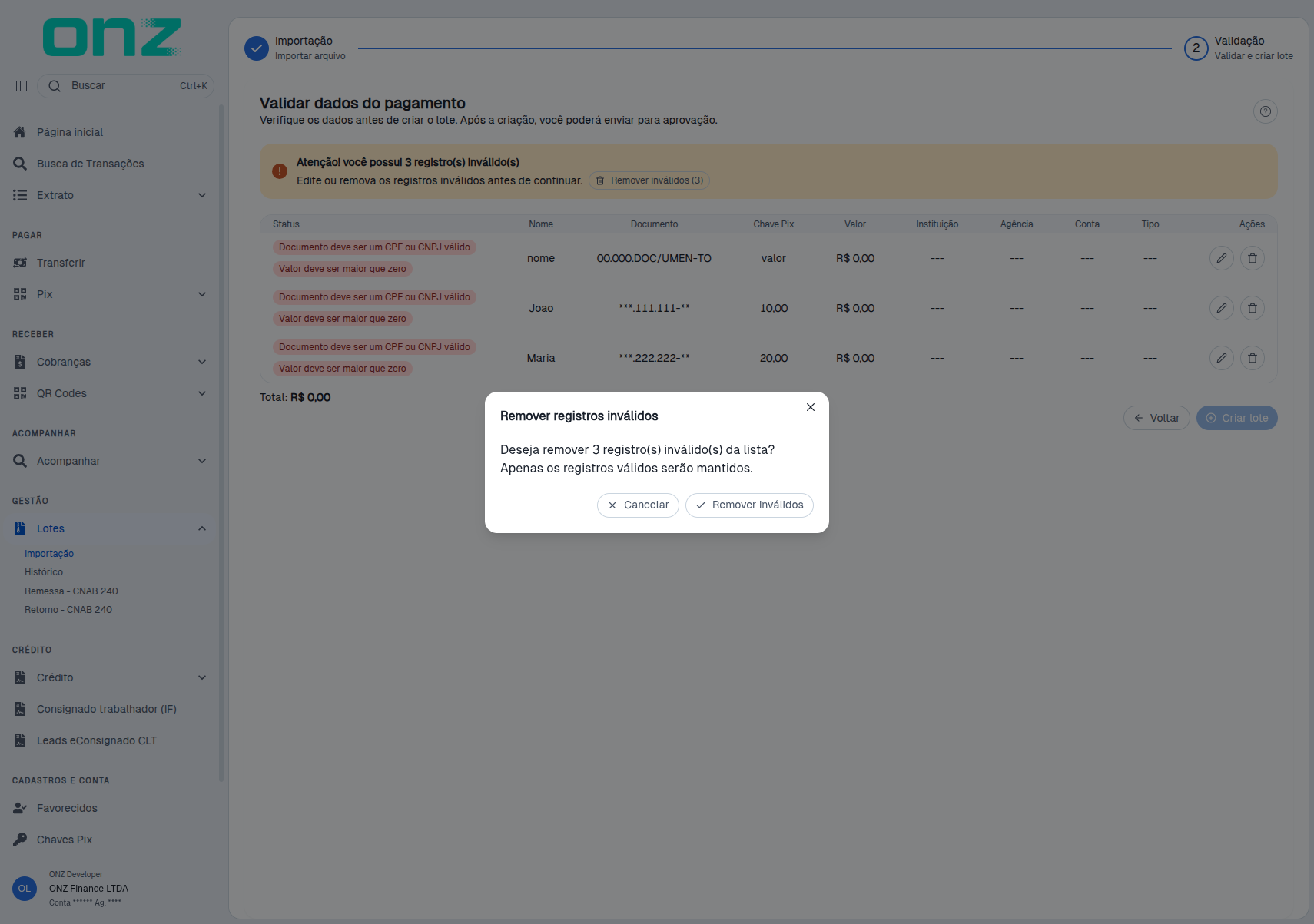
Task: Expand the Acompanhar chevron
Action: pyautogui.click(x=202, y=461)
